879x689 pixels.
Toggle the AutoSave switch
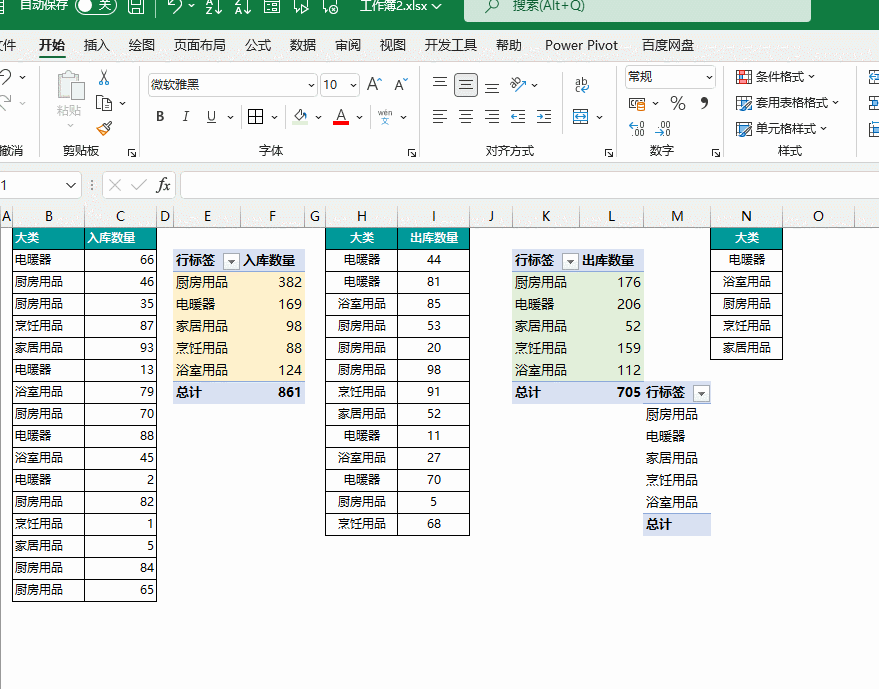pyautogui.click(x=95, y=6)
